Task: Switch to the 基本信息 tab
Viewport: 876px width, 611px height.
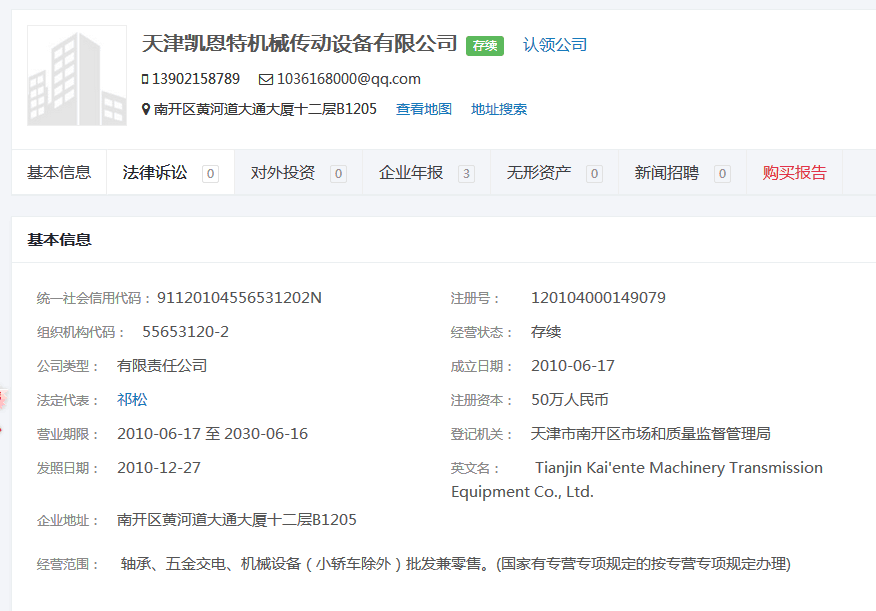Action: tap(59, 172)
